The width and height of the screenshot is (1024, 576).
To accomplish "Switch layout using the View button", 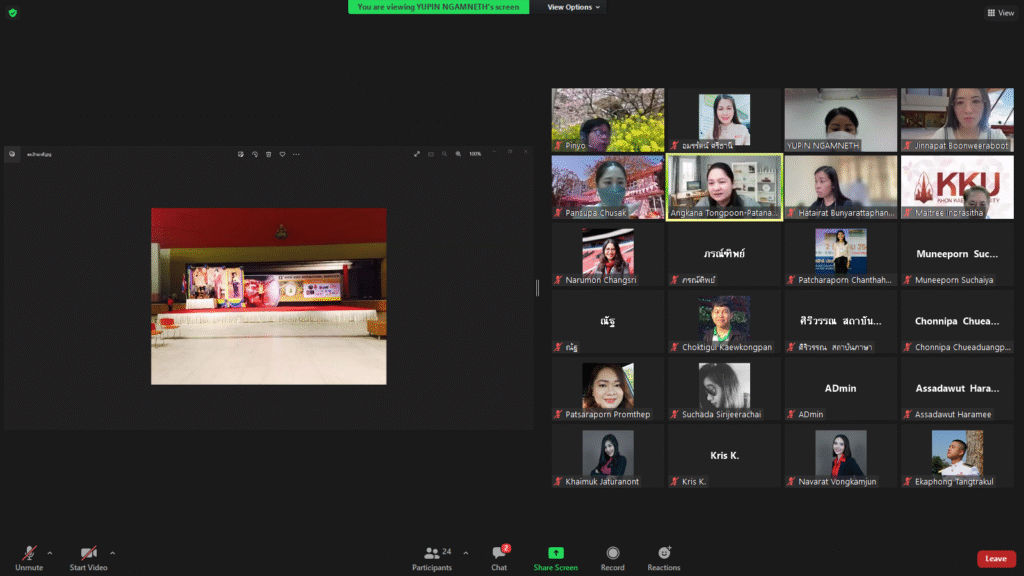I will [x=1001, y=13].
